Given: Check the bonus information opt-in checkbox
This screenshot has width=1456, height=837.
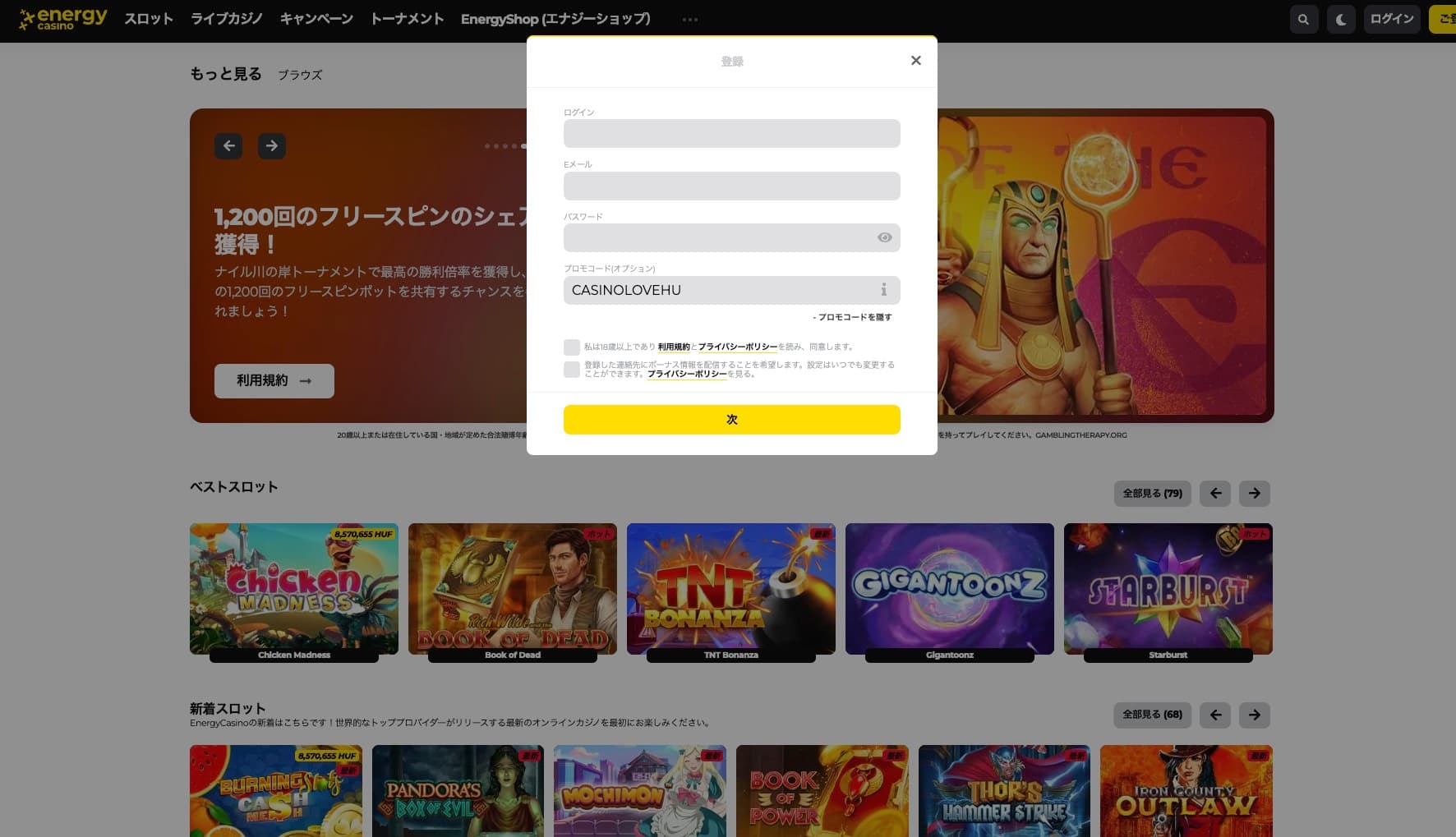Looking at the screenshot, I should pos(572,370).
